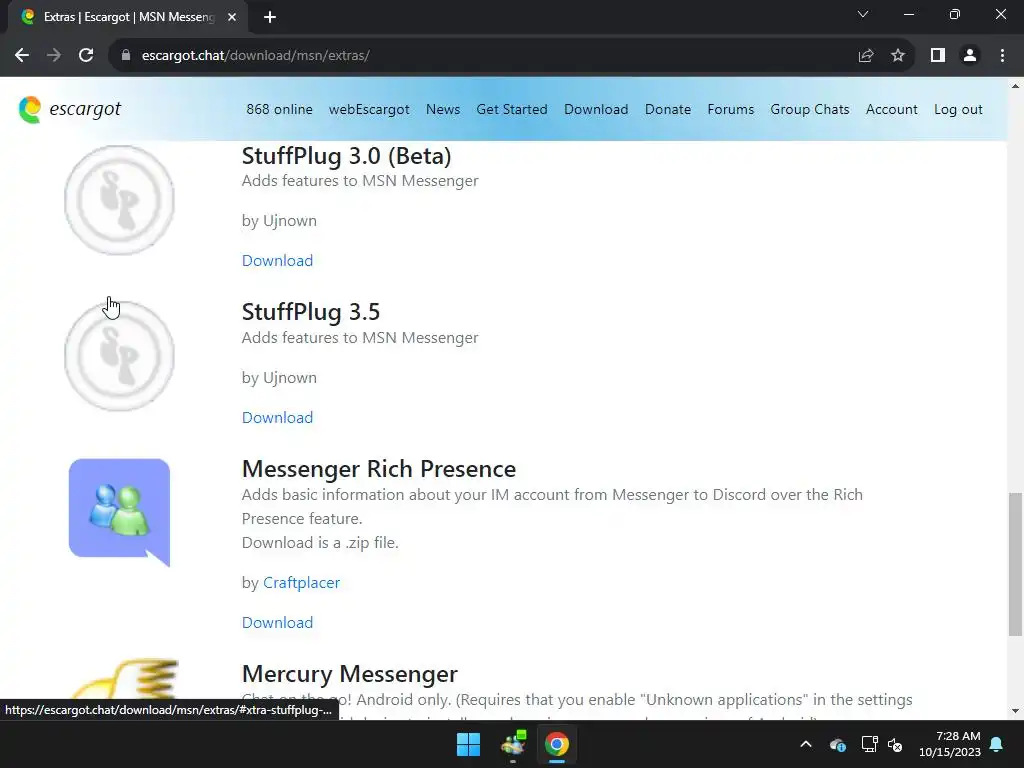Open the Windows Start menu
Screen dimensions: 1024x768
(468, 744)
